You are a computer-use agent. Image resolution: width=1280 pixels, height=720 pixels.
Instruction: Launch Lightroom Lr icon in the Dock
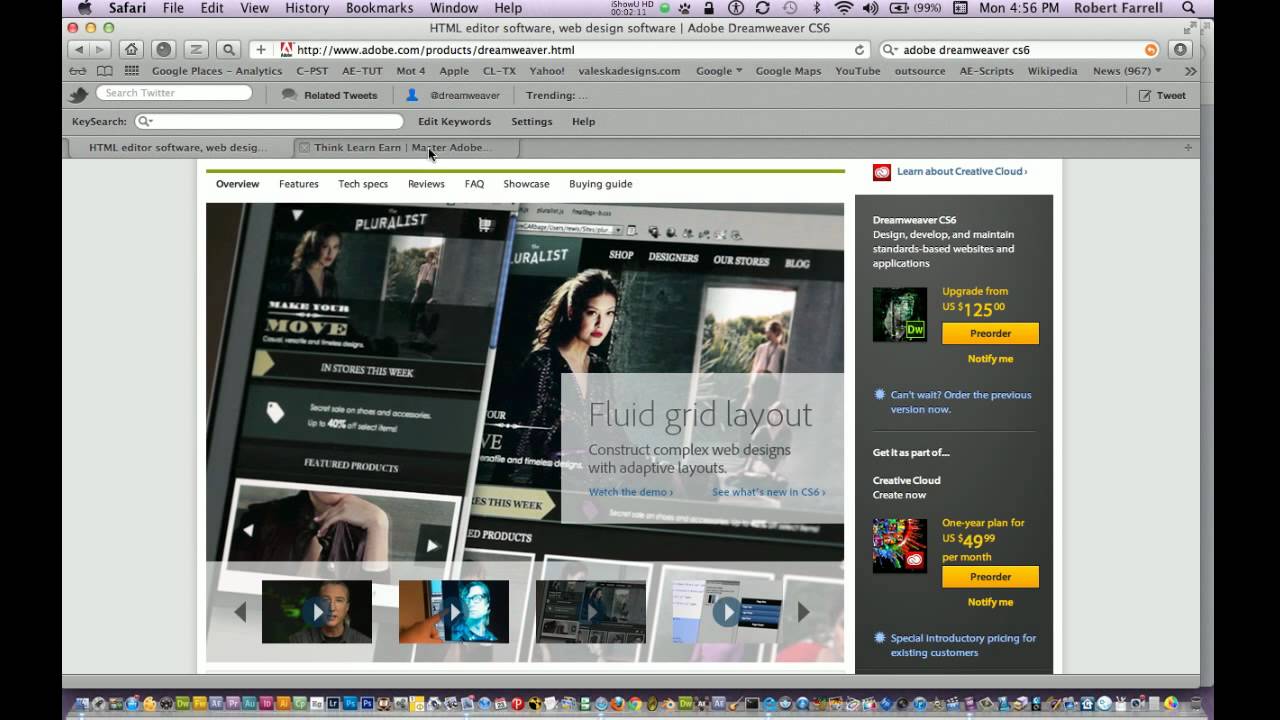coord(333,703)
